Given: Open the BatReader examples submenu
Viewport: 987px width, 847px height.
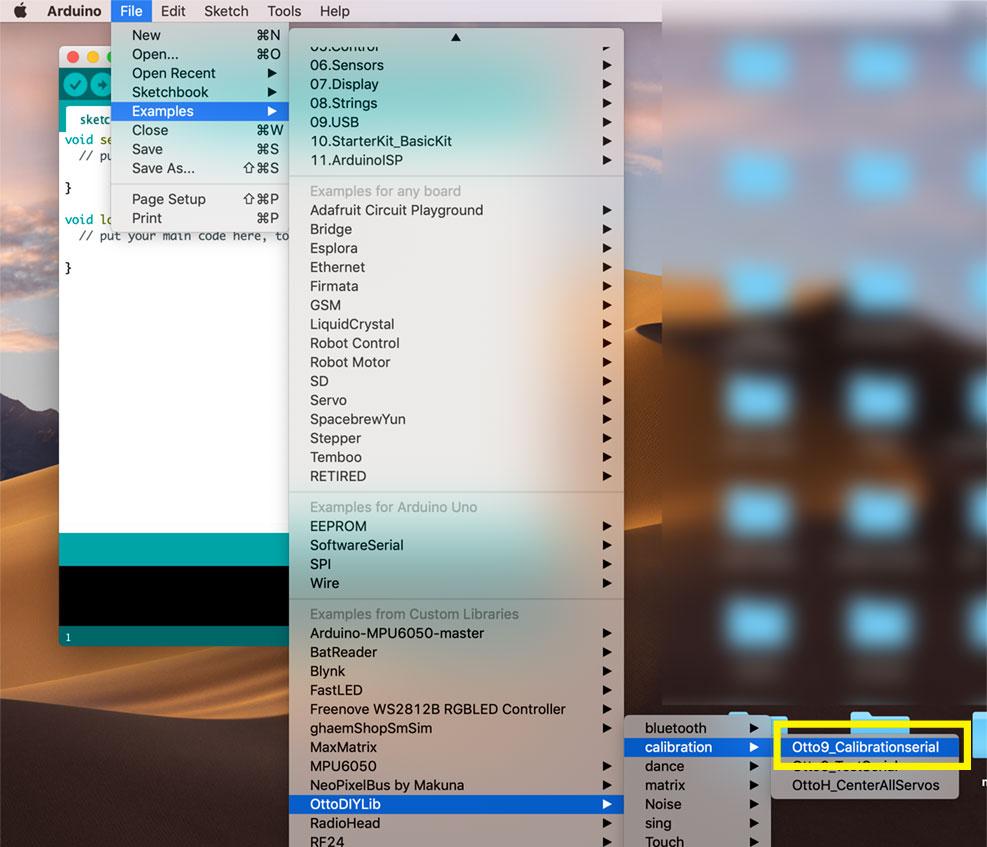Looking at the screenshot, I should click(x=456, y=652).
